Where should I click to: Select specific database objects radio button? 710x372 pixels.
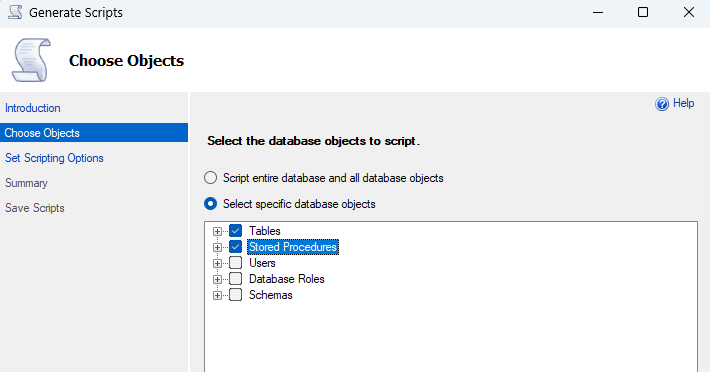(211, 204)
